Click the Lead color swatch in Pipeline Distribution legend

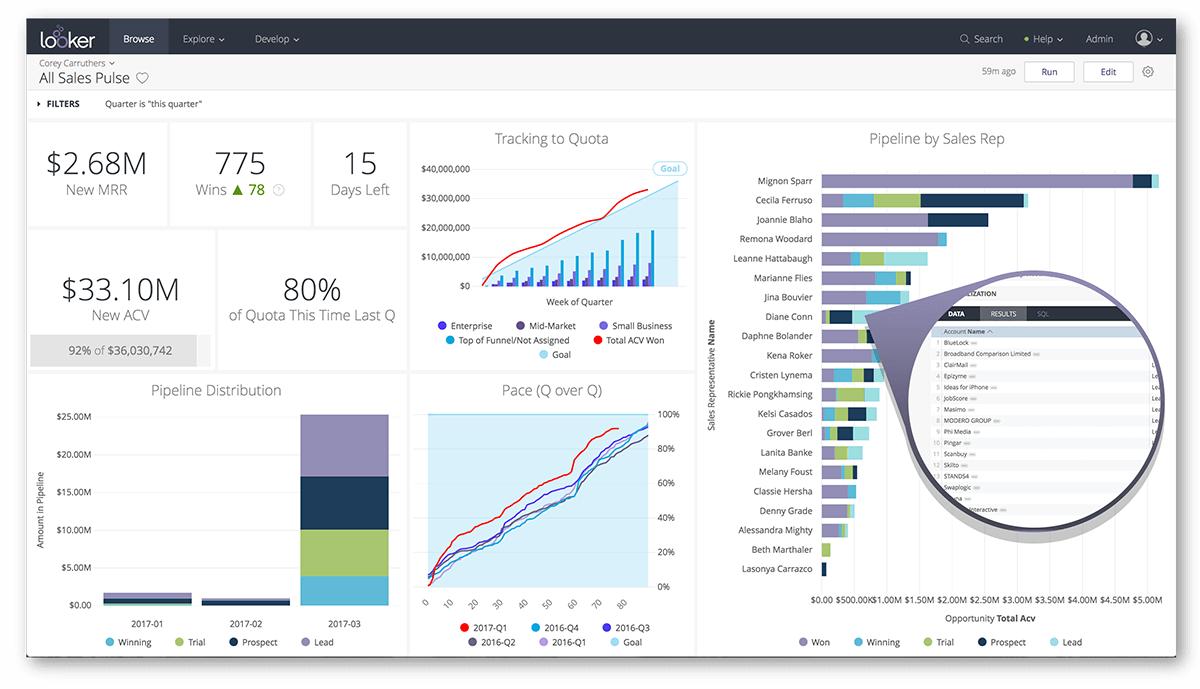pos(305,642)
